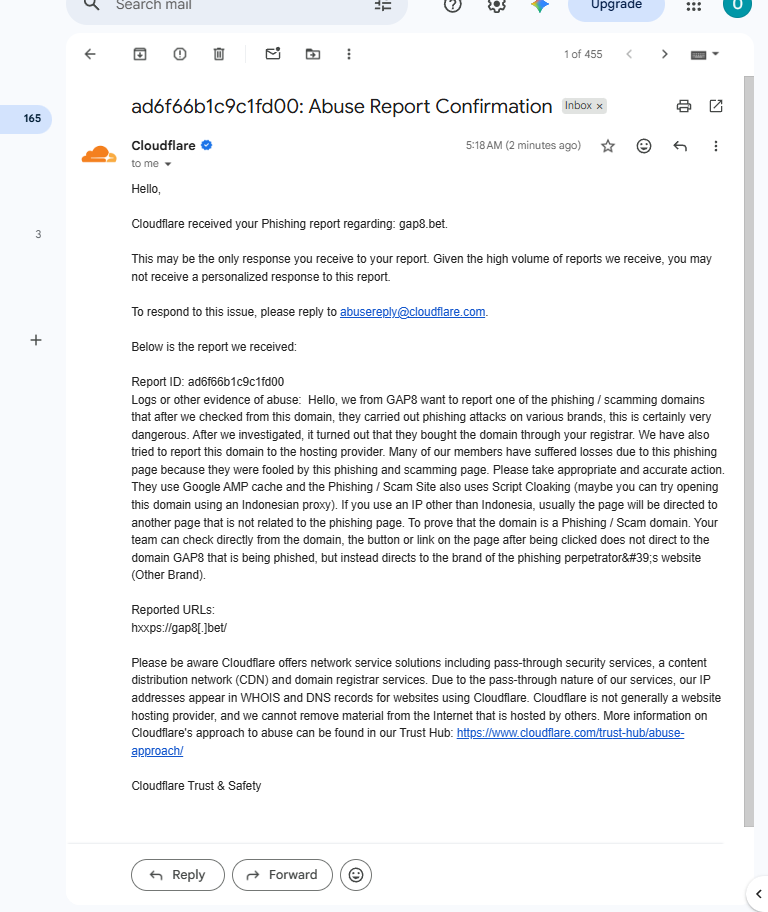
Task: Open Google account avatar
Action: pyautogui.click(x=737, y=5)
